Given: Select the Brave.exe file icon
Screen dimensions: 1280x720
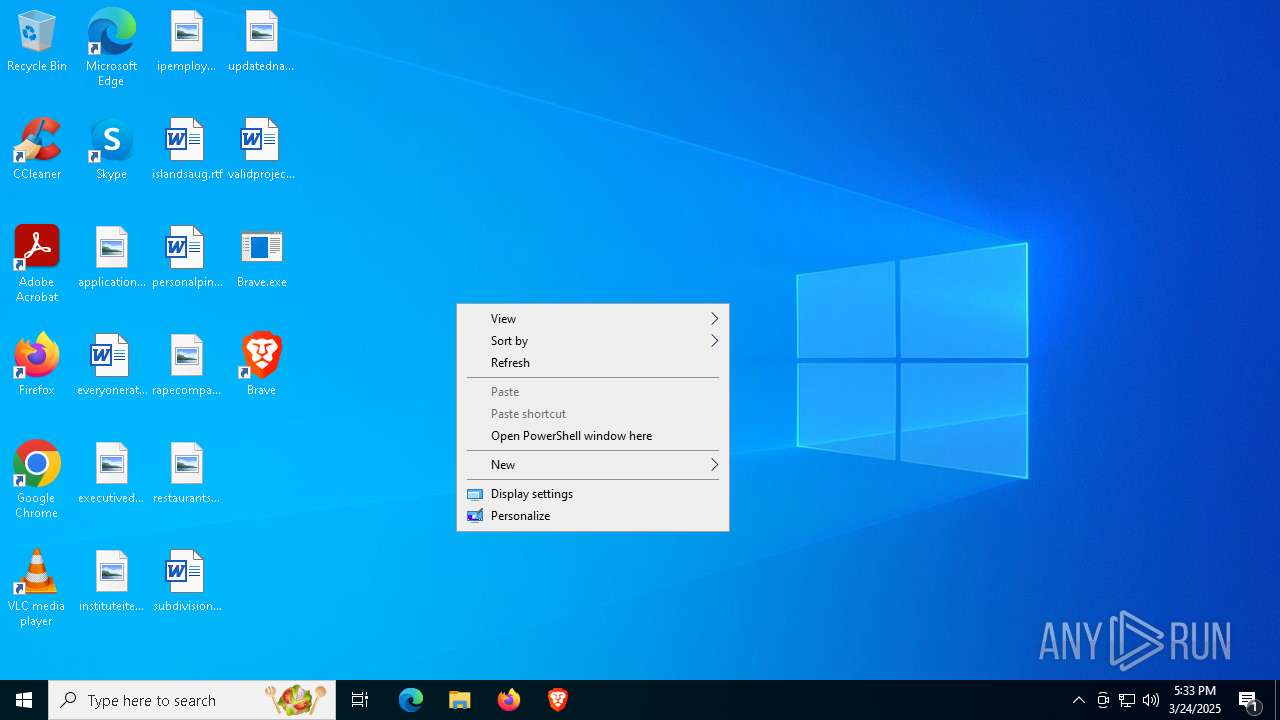Looking at the screenshot, I should tap(261, 258).
